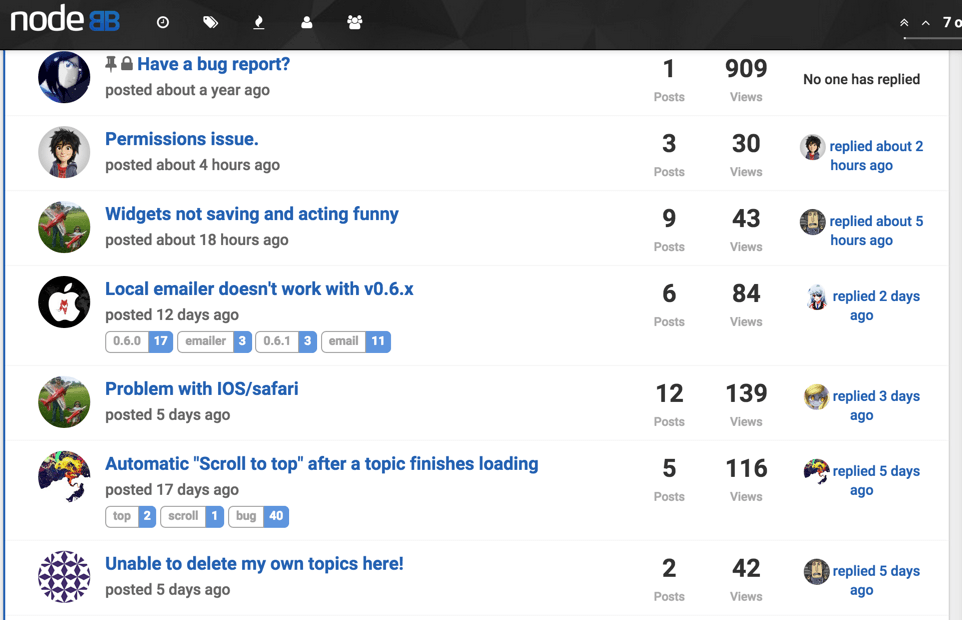Viewport: 962px width, 620px height.
Task: Open 'Problem with IOS/safari' topic
Action: tap(201, 389)
